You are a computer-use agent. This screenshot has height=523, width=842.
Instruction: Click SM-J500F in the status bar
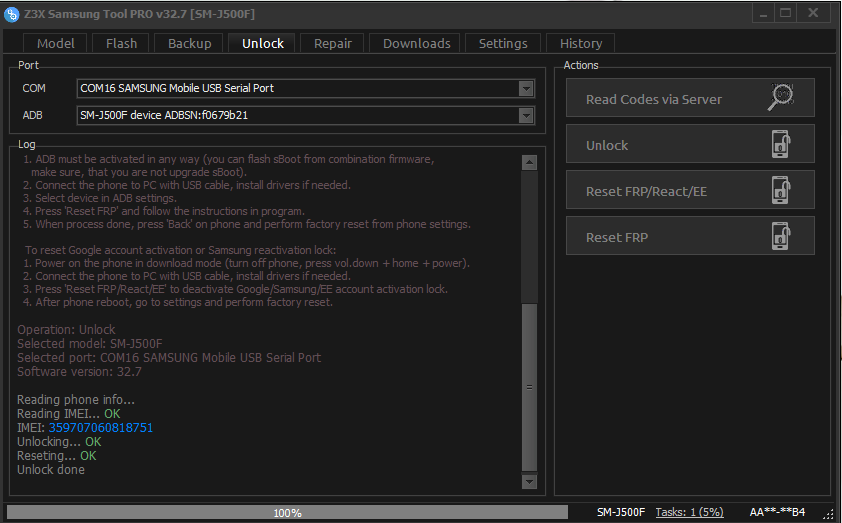coord(621,512)
